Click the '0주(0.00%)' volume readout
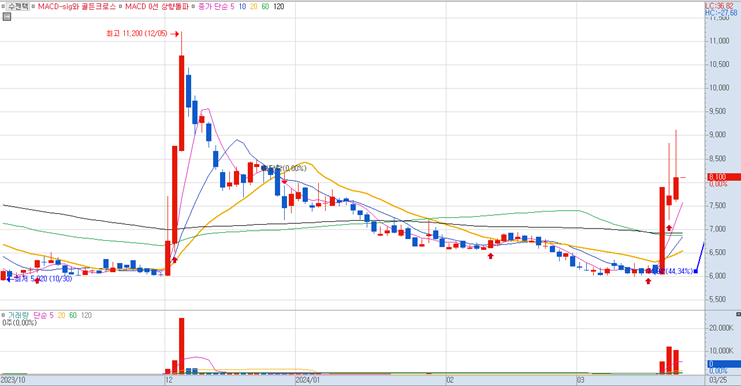741x386 pixels. coord(19,323)
